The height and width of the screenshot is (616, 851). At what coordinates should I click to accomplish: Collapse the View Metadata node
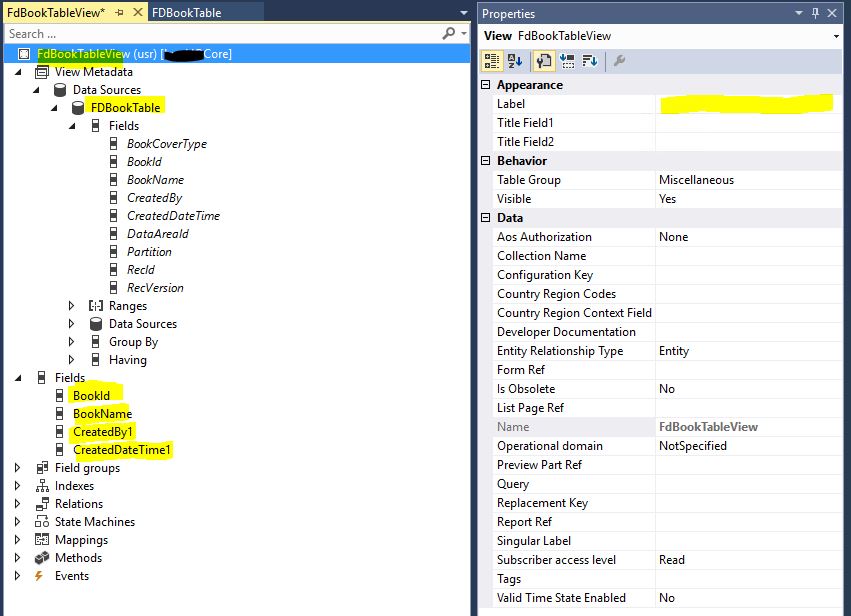17,72
